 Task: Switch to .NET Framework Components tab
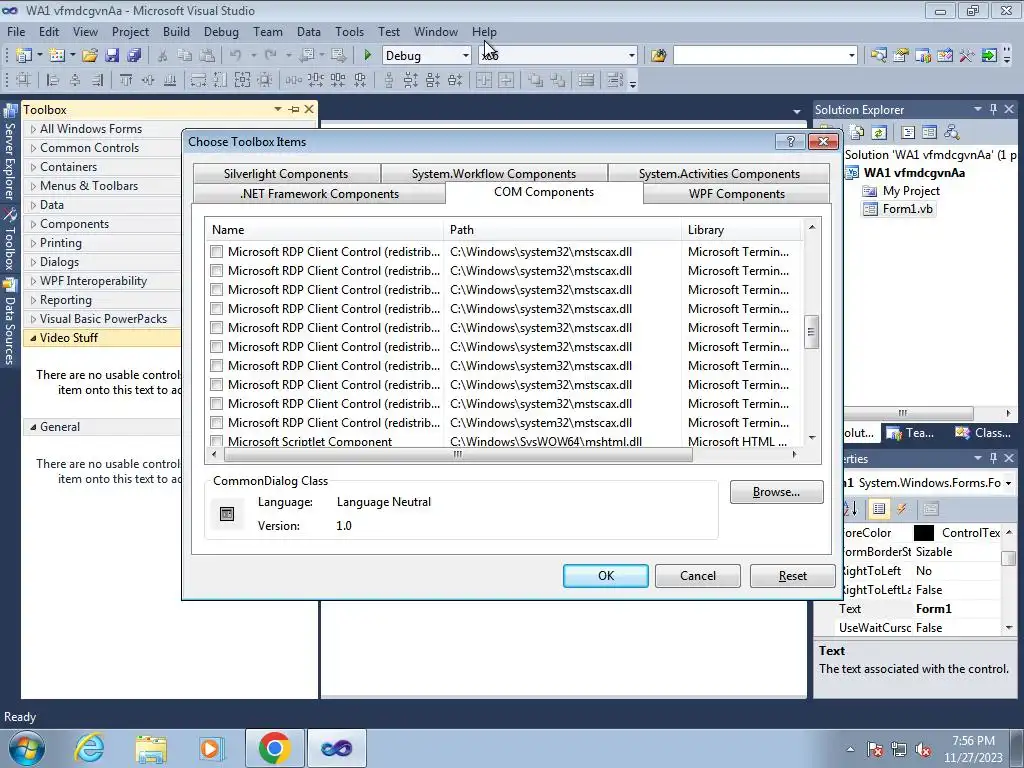point(319,194)
